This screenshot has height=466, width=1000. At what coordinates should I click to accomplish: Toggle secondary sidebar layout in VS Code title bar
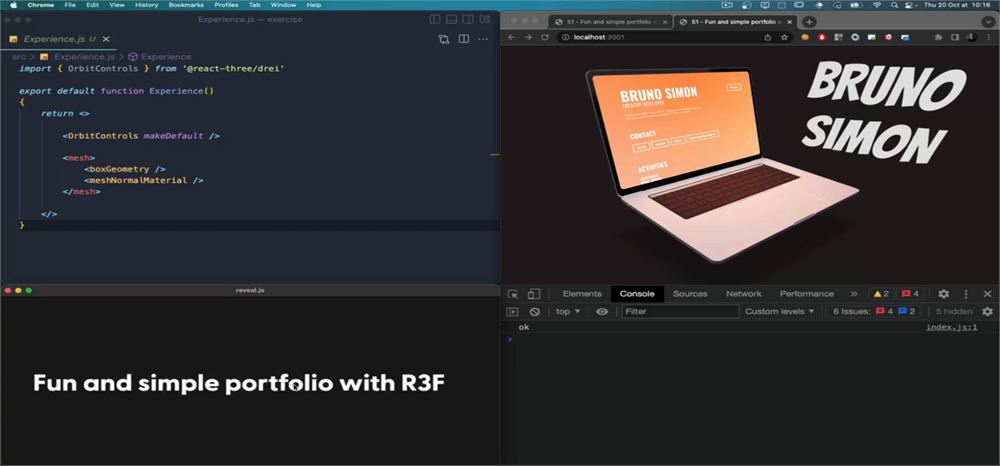(468, 20)
